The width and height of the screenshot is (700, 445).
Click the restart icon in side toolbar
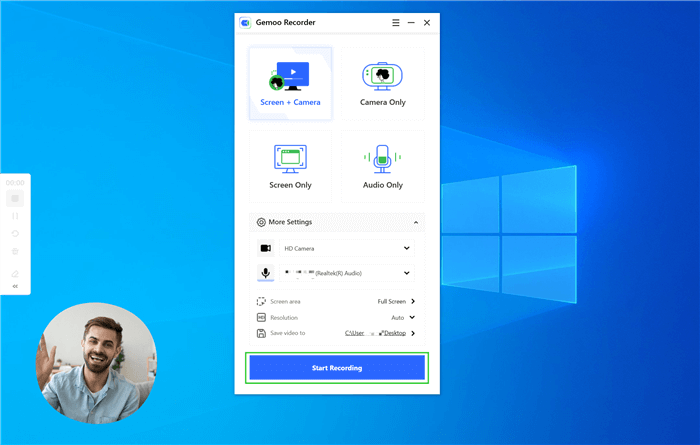pyautogui.click(x=15, y=233)
